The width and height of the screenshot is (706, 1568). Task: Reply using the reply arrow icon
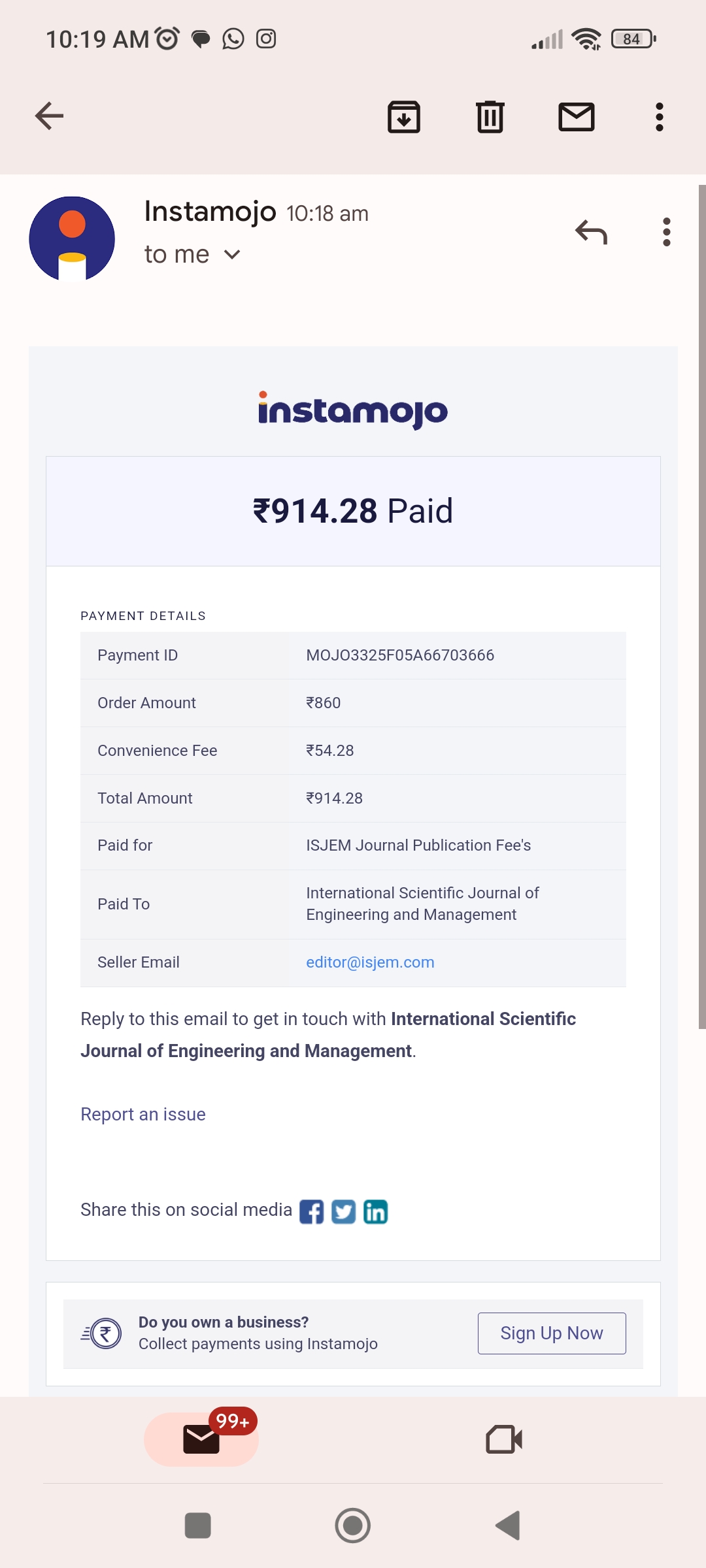point(591,232)
